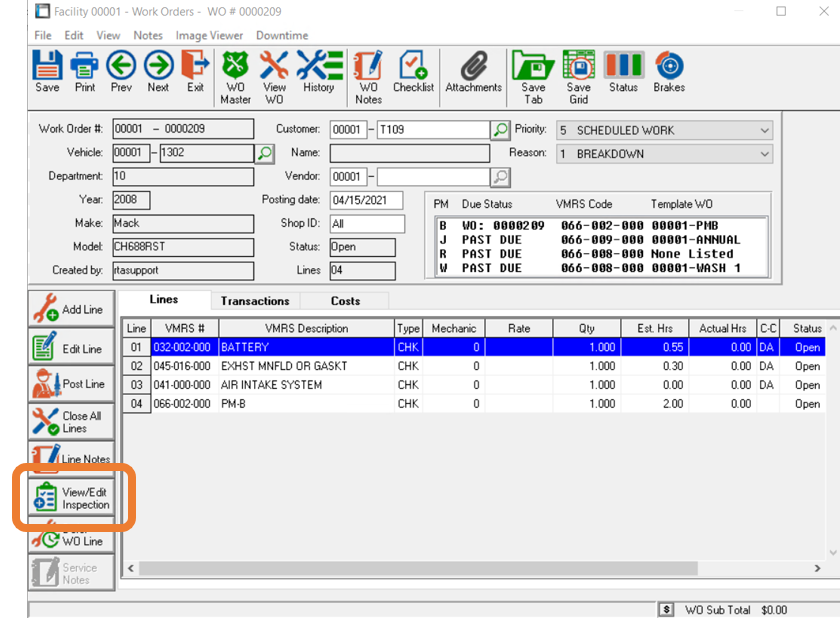
Task: Open the Brakes tool
Action: [x=669, y=72]
